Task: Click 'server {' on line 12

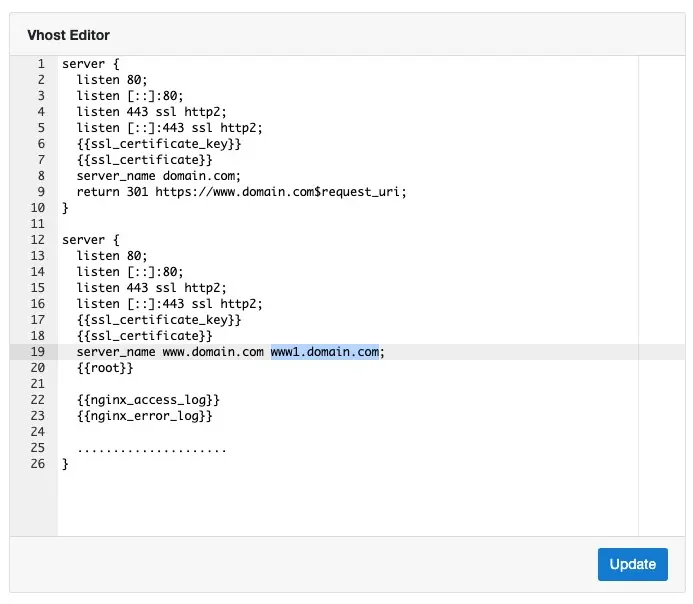Action: point(91,240)
